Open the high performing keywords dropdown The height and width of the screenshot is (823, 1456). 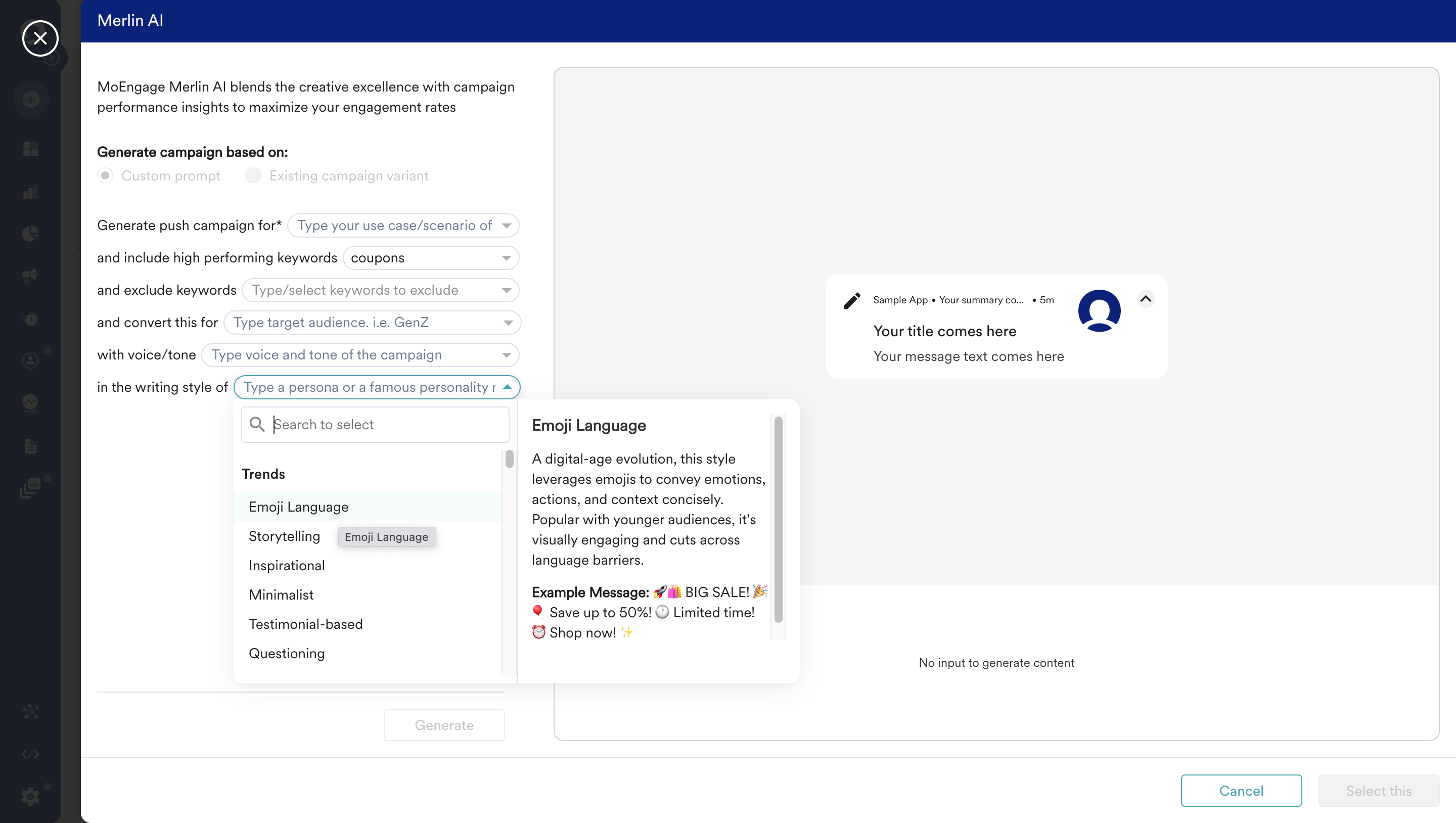pos(431,258)
